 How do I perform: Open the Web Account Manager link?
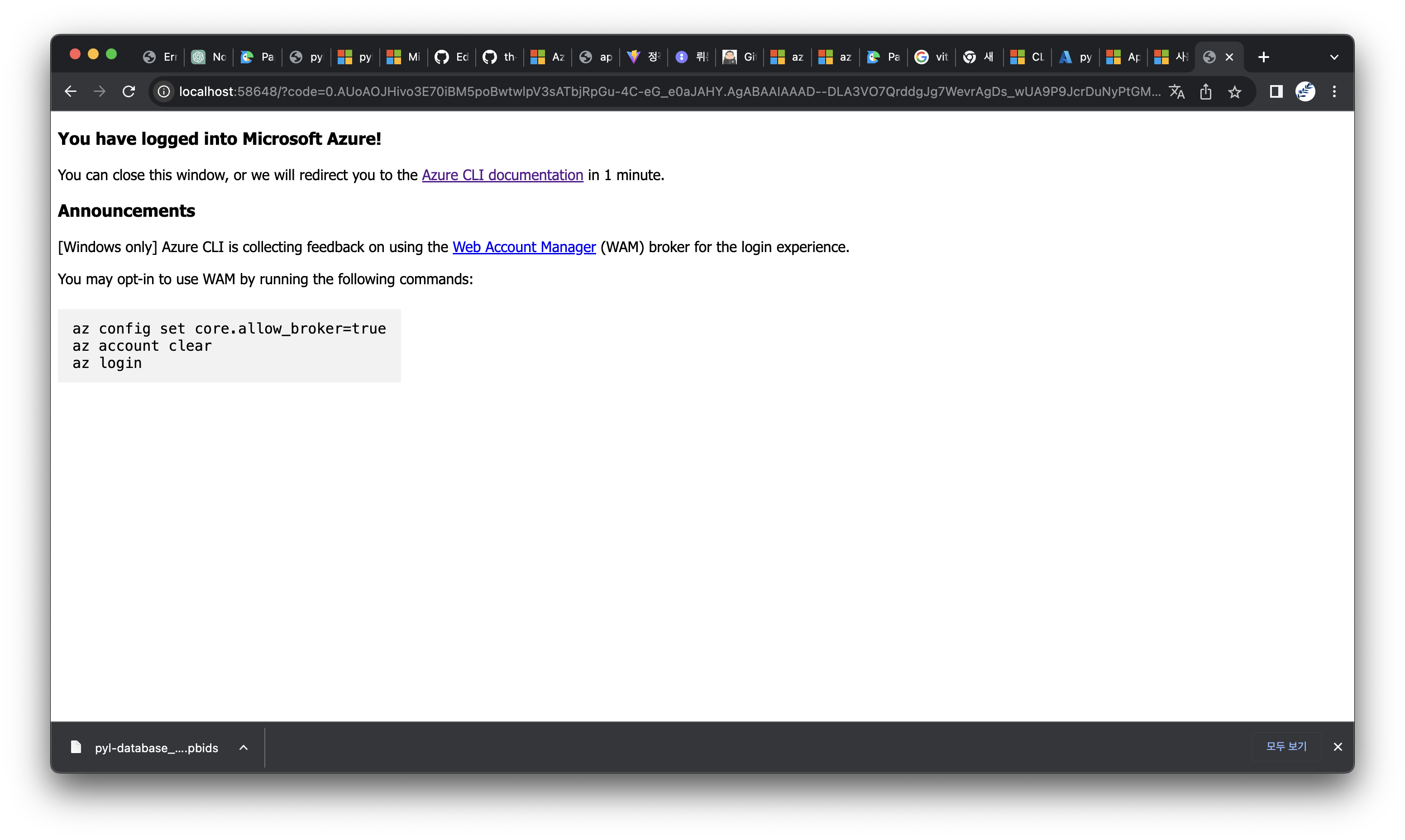[x=524, y=247]
